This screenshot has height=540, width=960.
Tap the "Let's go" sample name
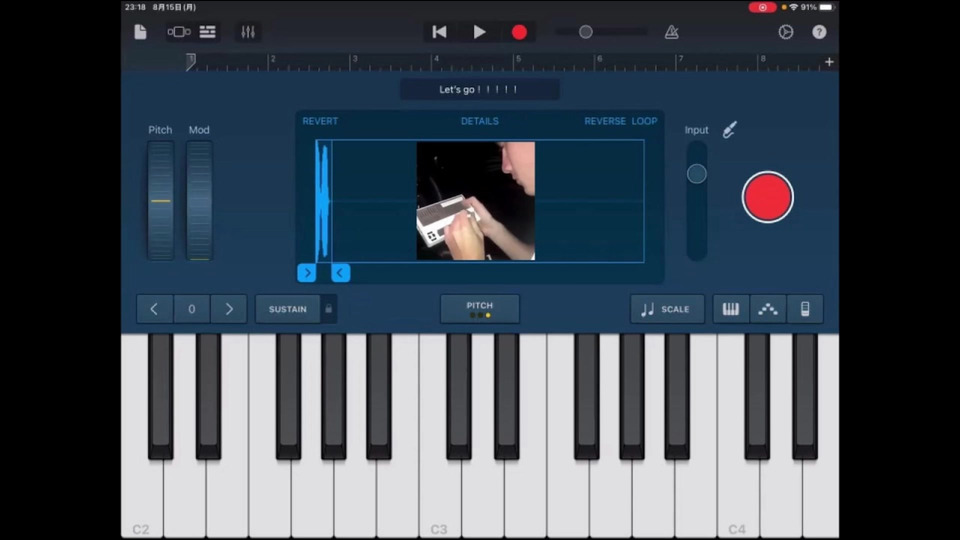479,89
